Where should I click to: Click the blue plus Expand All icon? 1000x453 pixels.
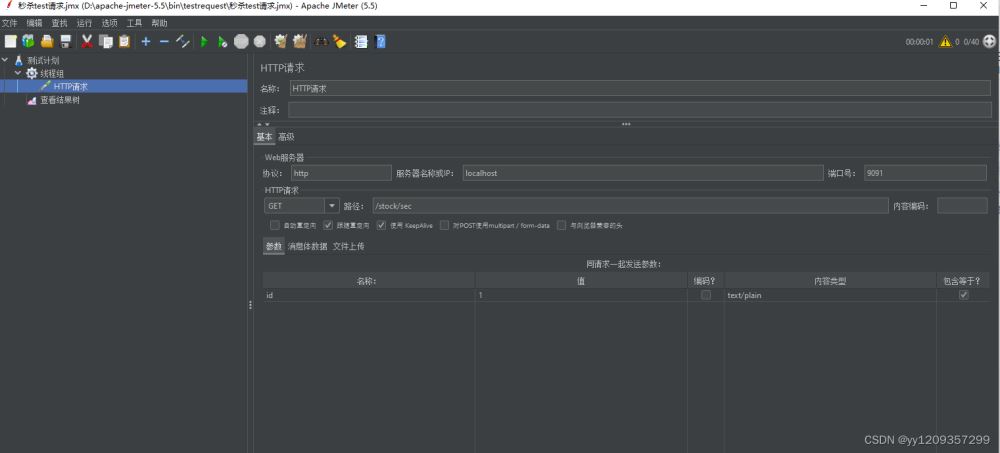[146, 41]
